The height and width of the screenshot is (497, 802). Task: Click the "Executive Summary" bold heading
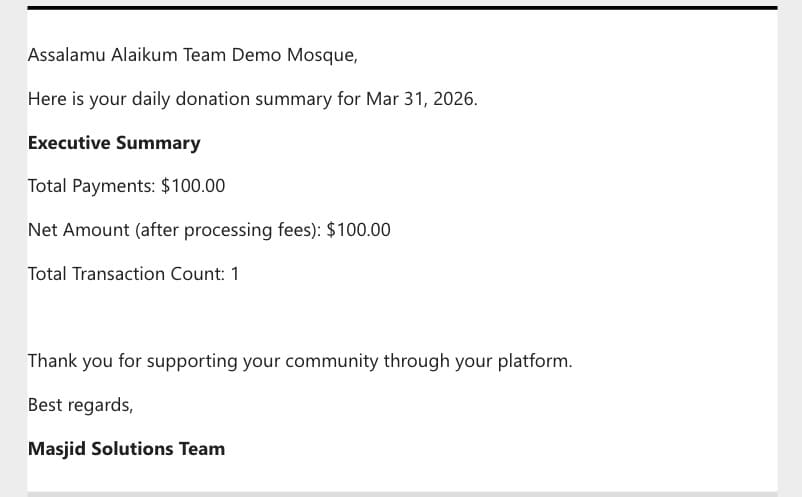pyautogui.click(x=114, y=143)
